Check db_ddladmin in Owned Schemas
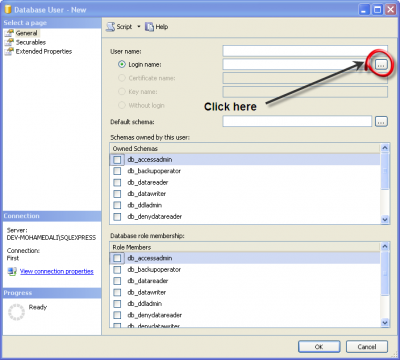Image resolution: width=400 pixels, height=360 pixels. coord(117,205)
